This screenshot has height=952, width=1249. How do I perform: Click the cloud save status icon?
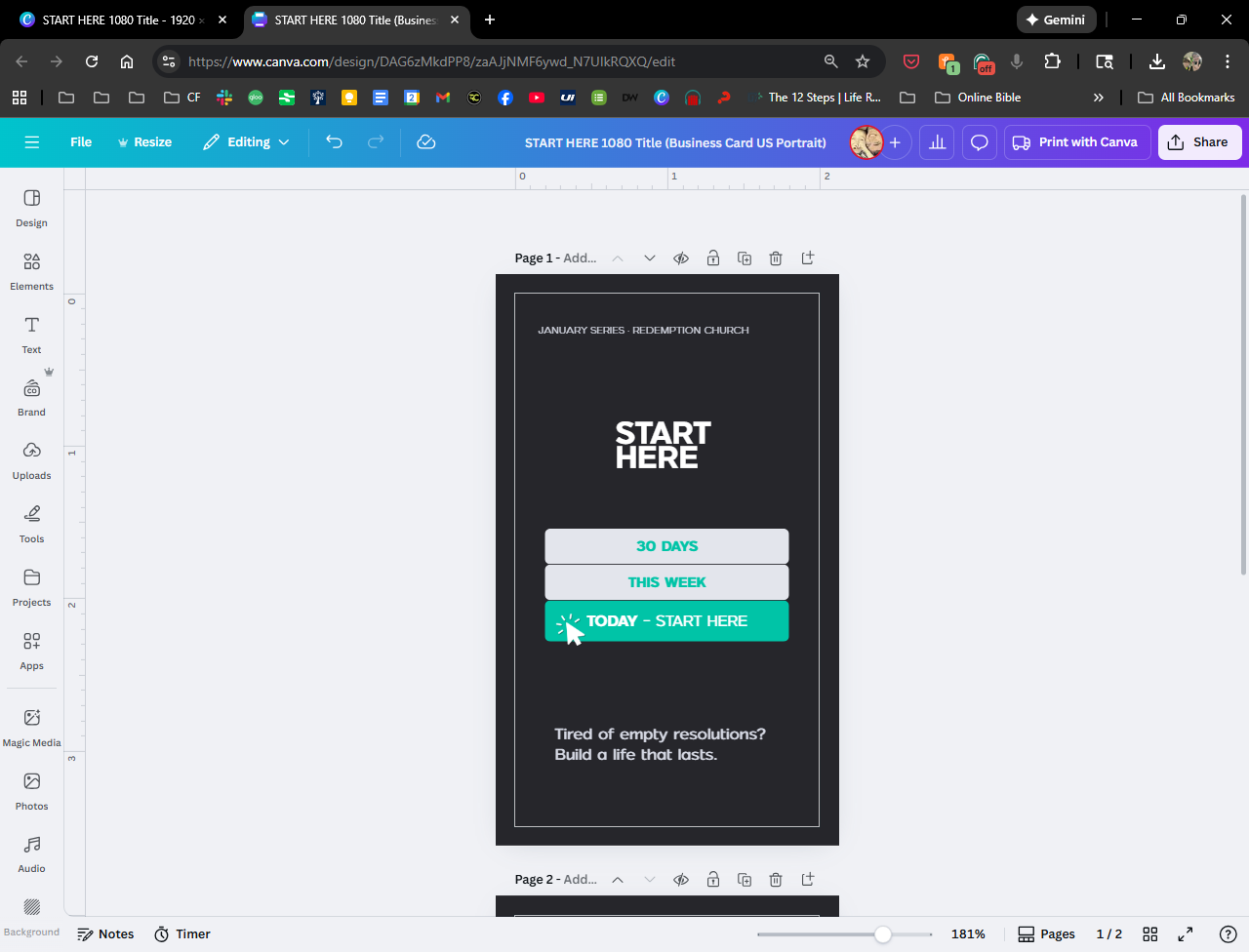click(x=425, y=142)
